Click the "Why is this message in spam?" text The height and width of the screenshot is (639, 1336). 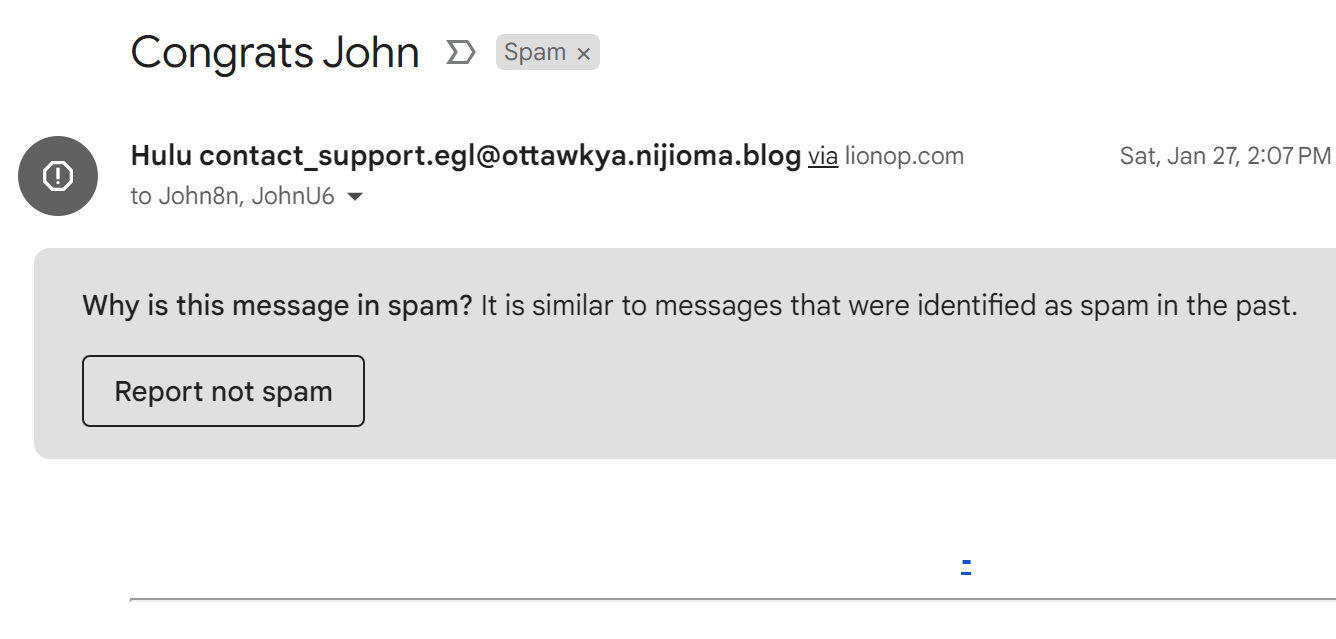point(277,305)
